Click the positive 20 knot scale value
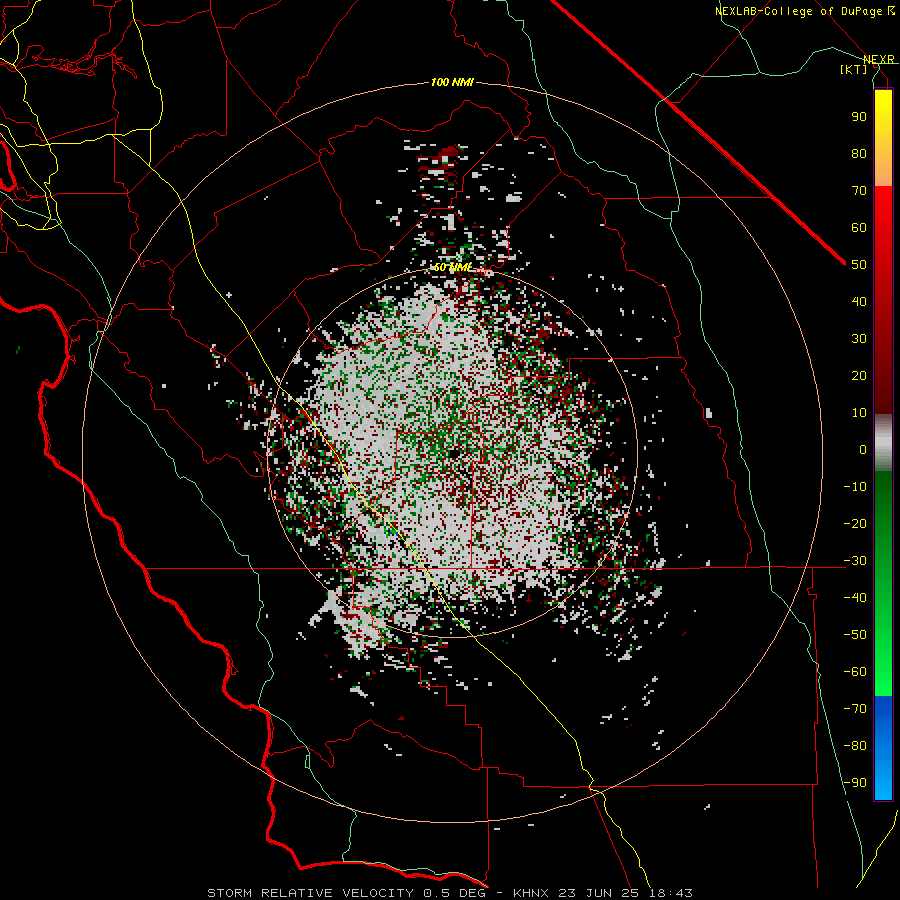Viewport: 900px width, 900px height. (x=859, y=376)
